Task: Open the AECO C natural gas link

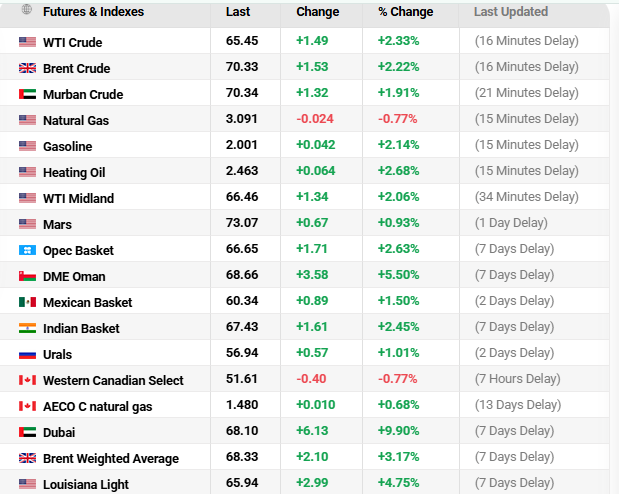Action: (98, 406)
